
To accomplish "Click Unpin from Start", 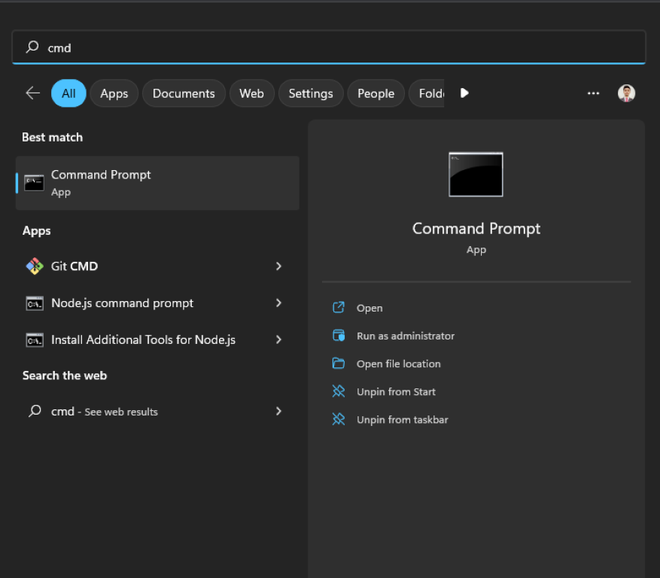I will tap(396, 392).
